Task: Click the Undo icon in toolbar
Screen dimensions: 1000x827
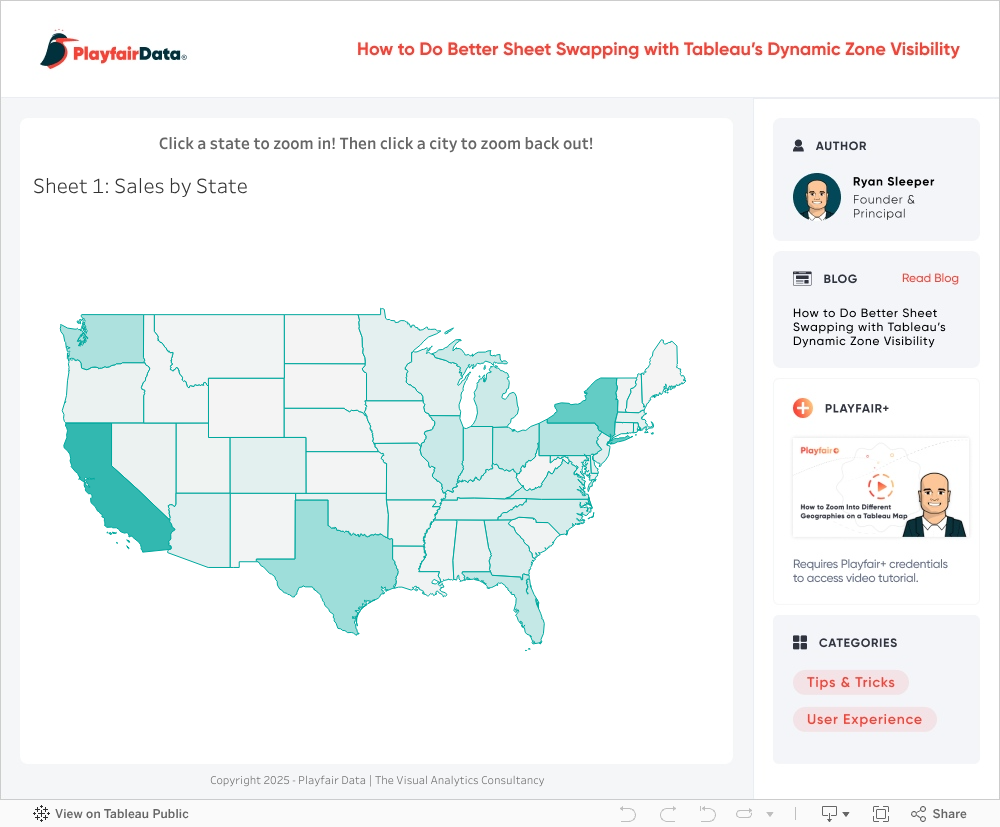Action: (x=628, y=814)
